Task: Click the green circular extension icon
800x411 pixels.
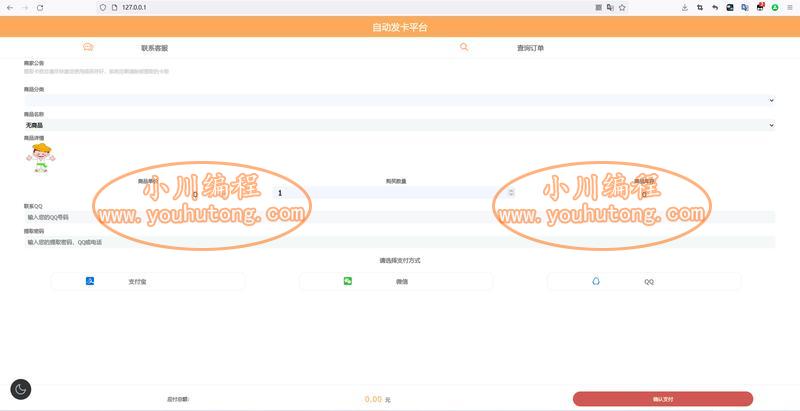Action: pyautogui.click(x=775, y=8)
